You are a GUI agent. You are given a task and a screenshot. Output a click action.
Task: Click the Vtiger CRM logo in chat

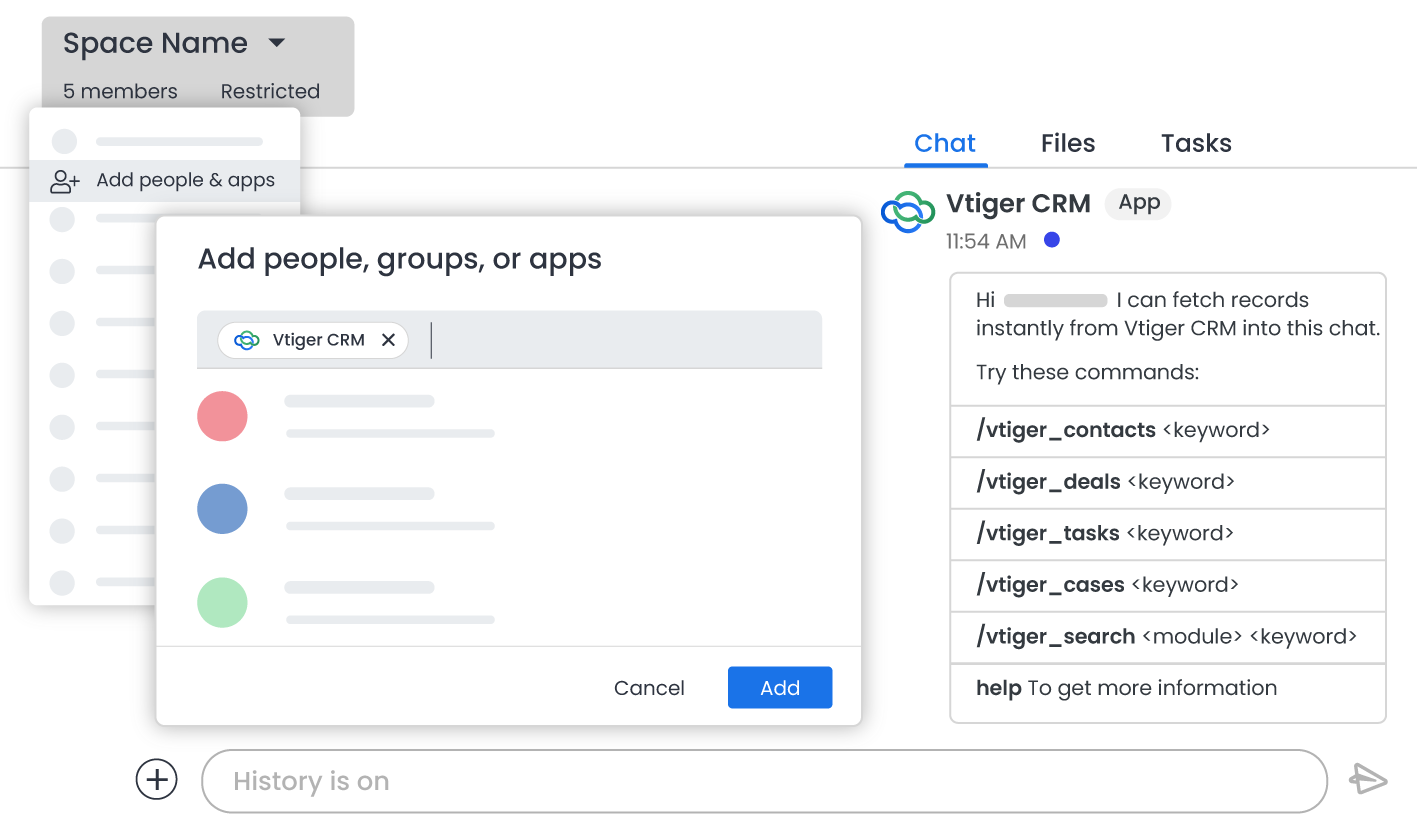[x=907, y=212]
